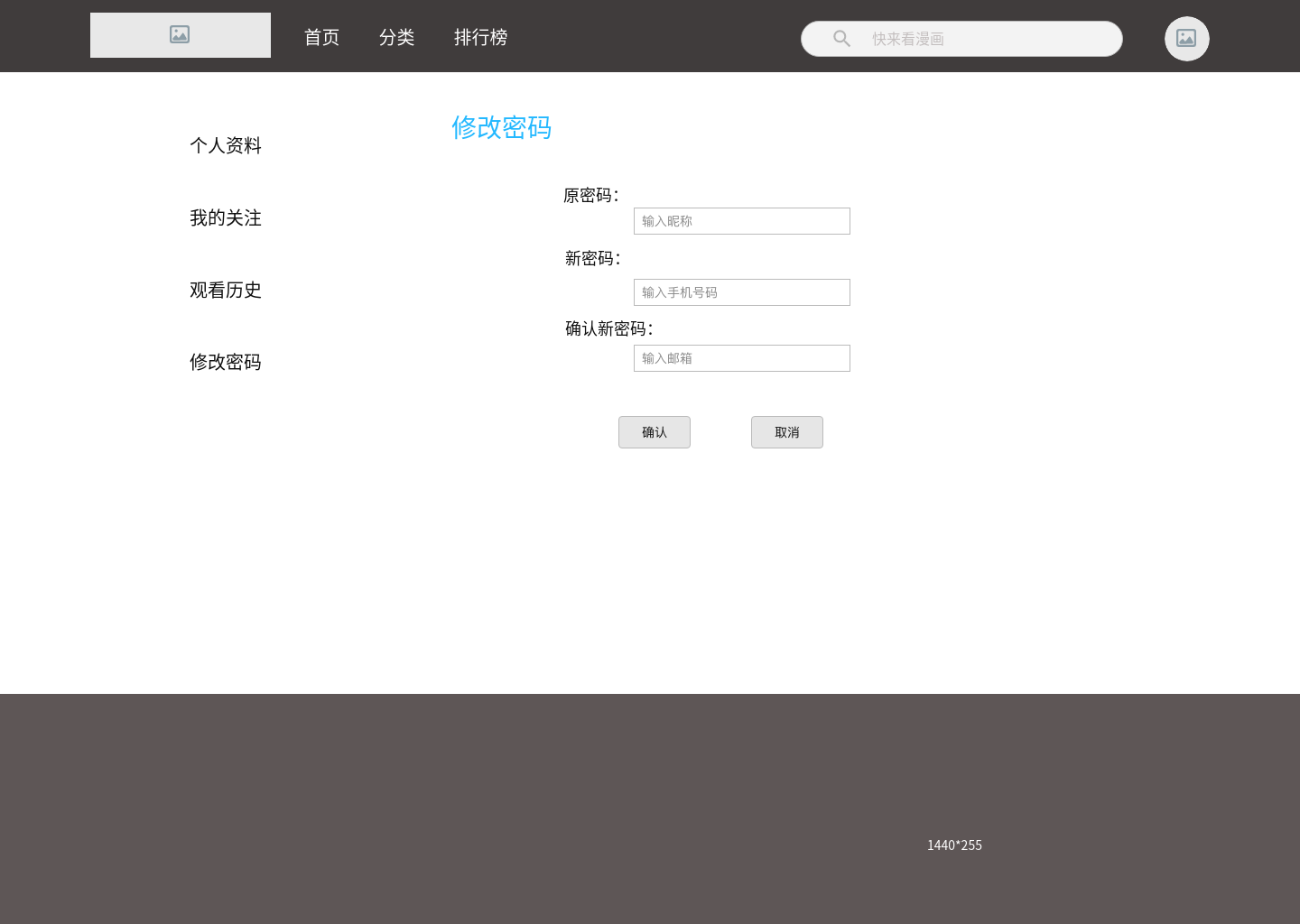This screenshot has width=1300, height=924.
Task: Click the 1440*255 footer text
Action: click(954, 845)
